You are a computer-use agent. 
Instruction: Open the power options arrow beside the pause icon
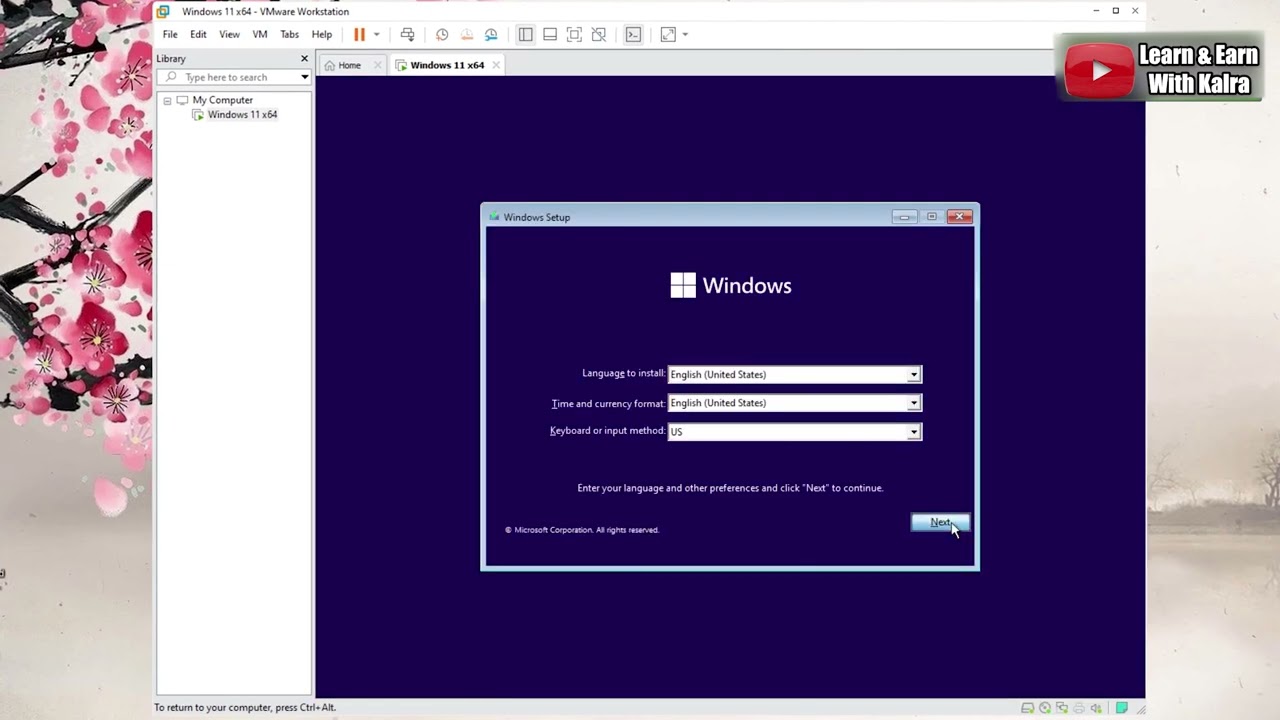coord(377,35)
